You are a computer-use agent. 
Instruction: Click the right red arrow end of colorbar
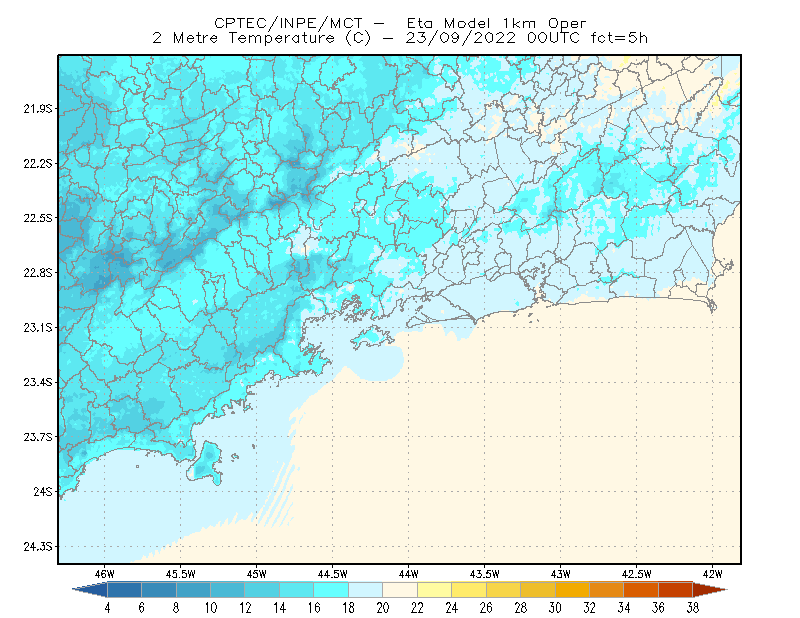[710, 590]
